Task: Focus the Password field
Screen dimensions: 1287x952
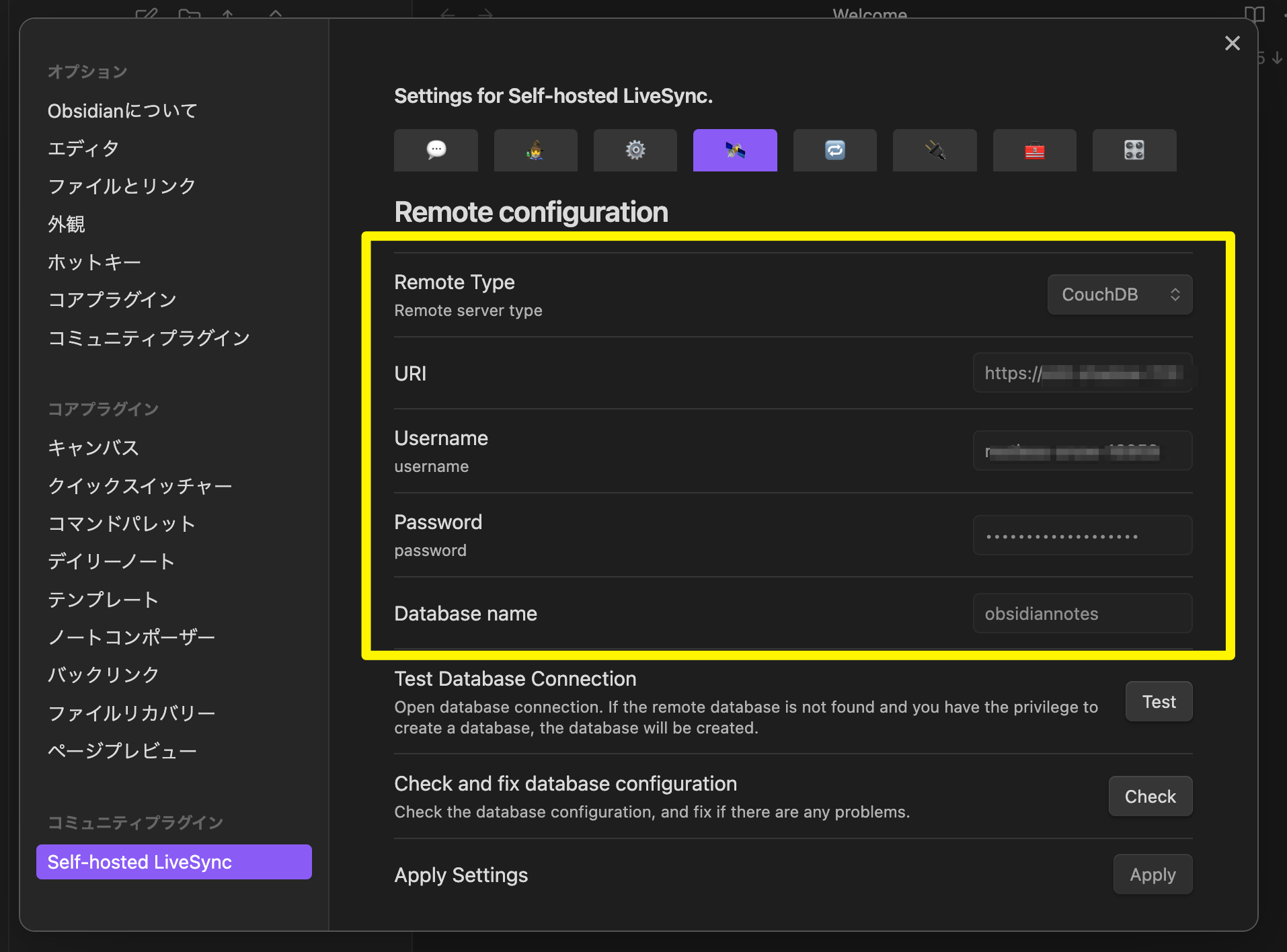Action: tap(1082, 535)
